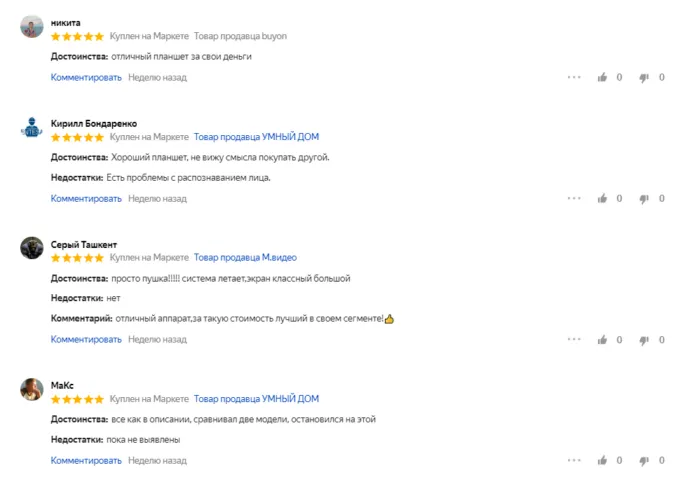680x484 pixels.
Task: Open УМНЫЙ ДОМ seller link in Кирилл's review
Action: (256, 137)
